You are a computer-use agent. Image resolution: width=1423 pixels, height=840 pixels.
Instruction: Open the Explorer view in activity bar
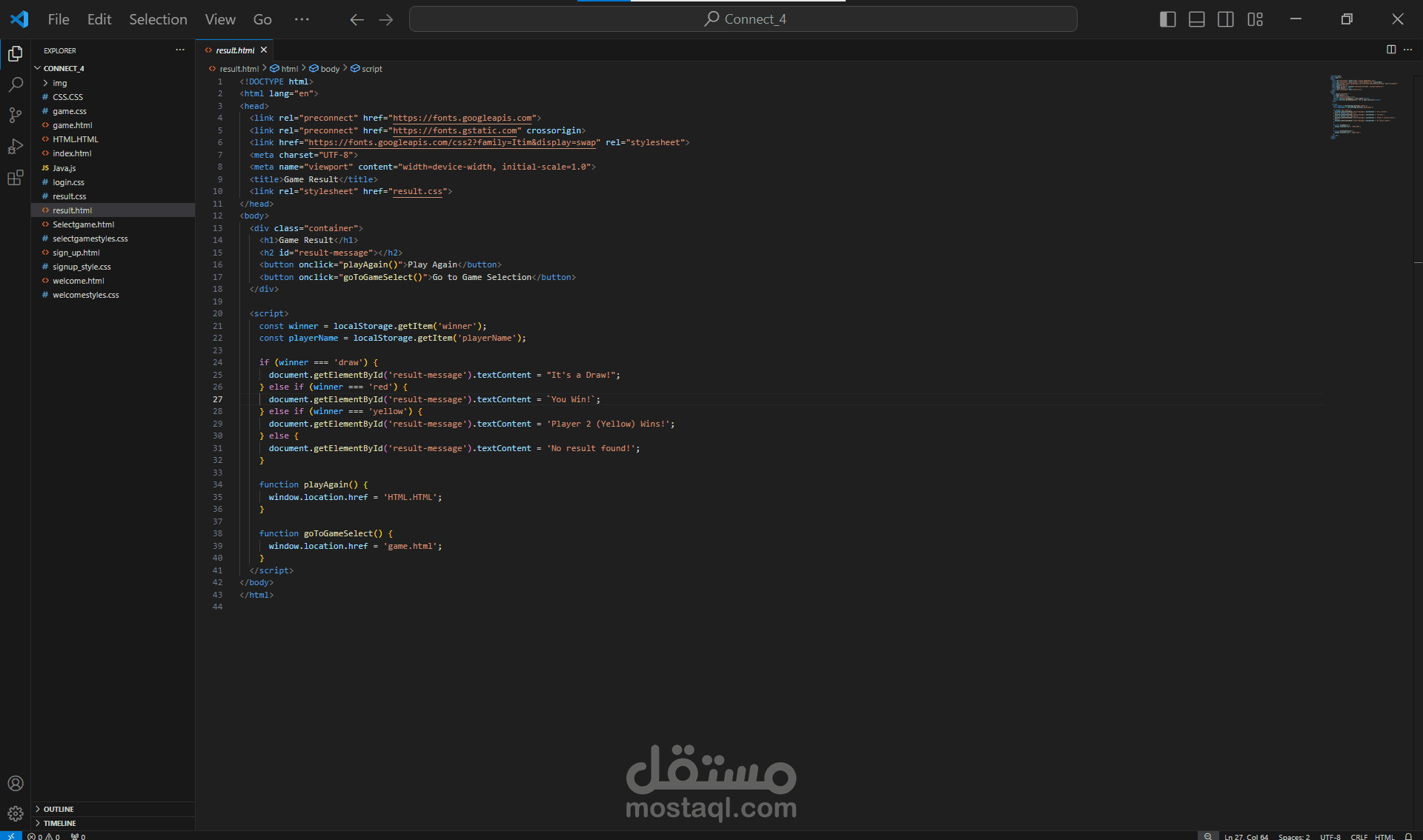click(x=16, y=53)
